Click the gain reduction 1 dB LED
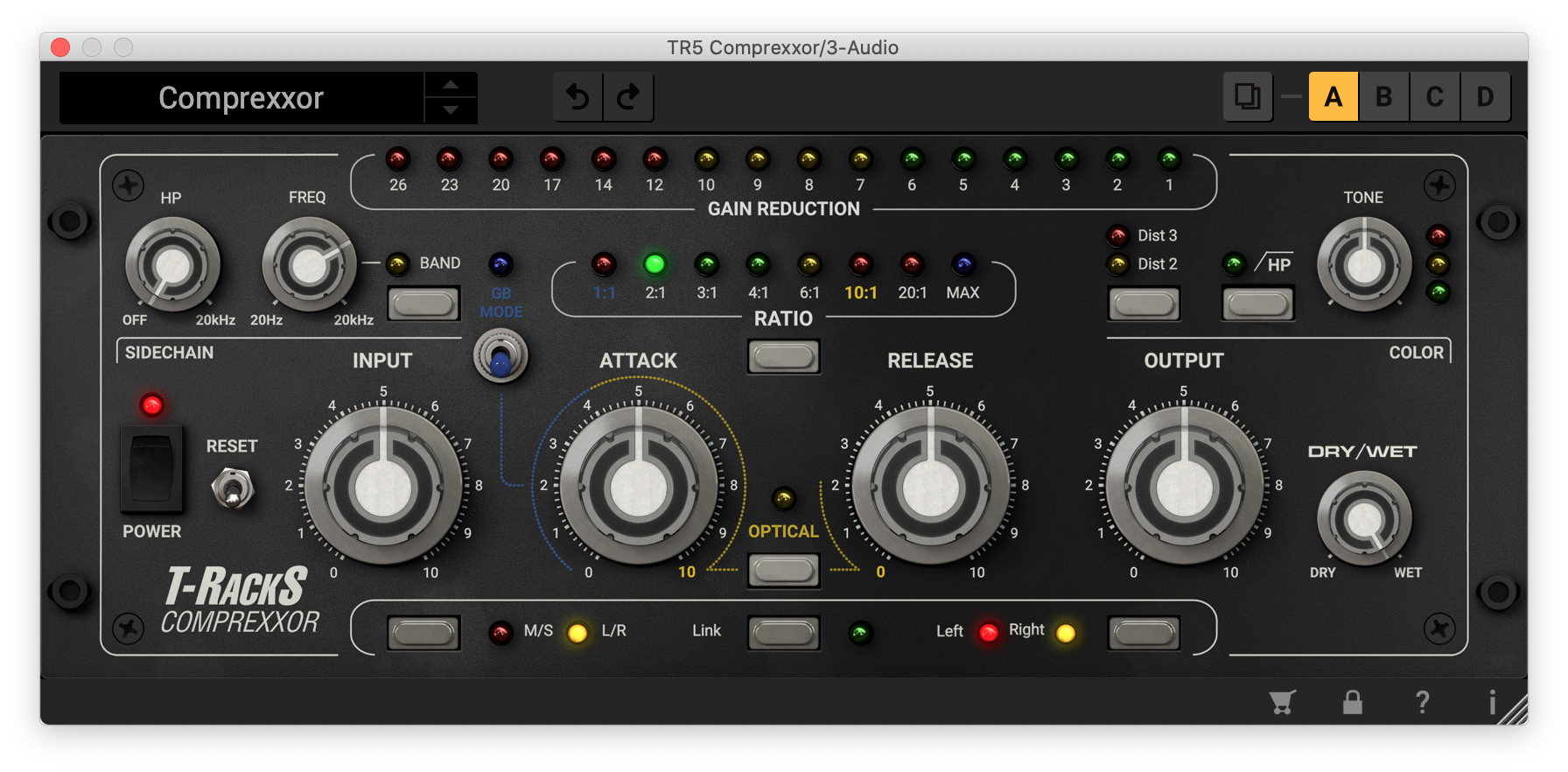The image size is (1568, 772). 1169,159
